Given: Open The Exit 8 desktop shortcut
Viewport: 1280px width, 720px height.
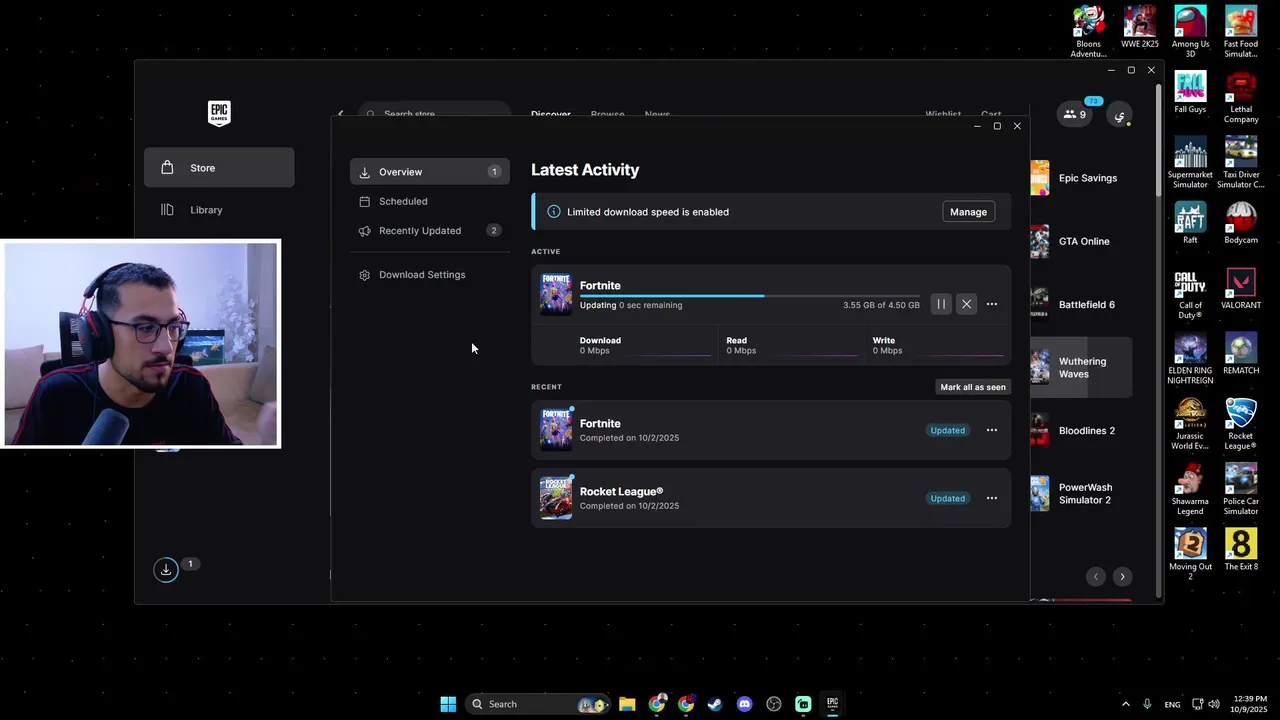Looking at the screenshot, I should click(x=1241, y=549).
